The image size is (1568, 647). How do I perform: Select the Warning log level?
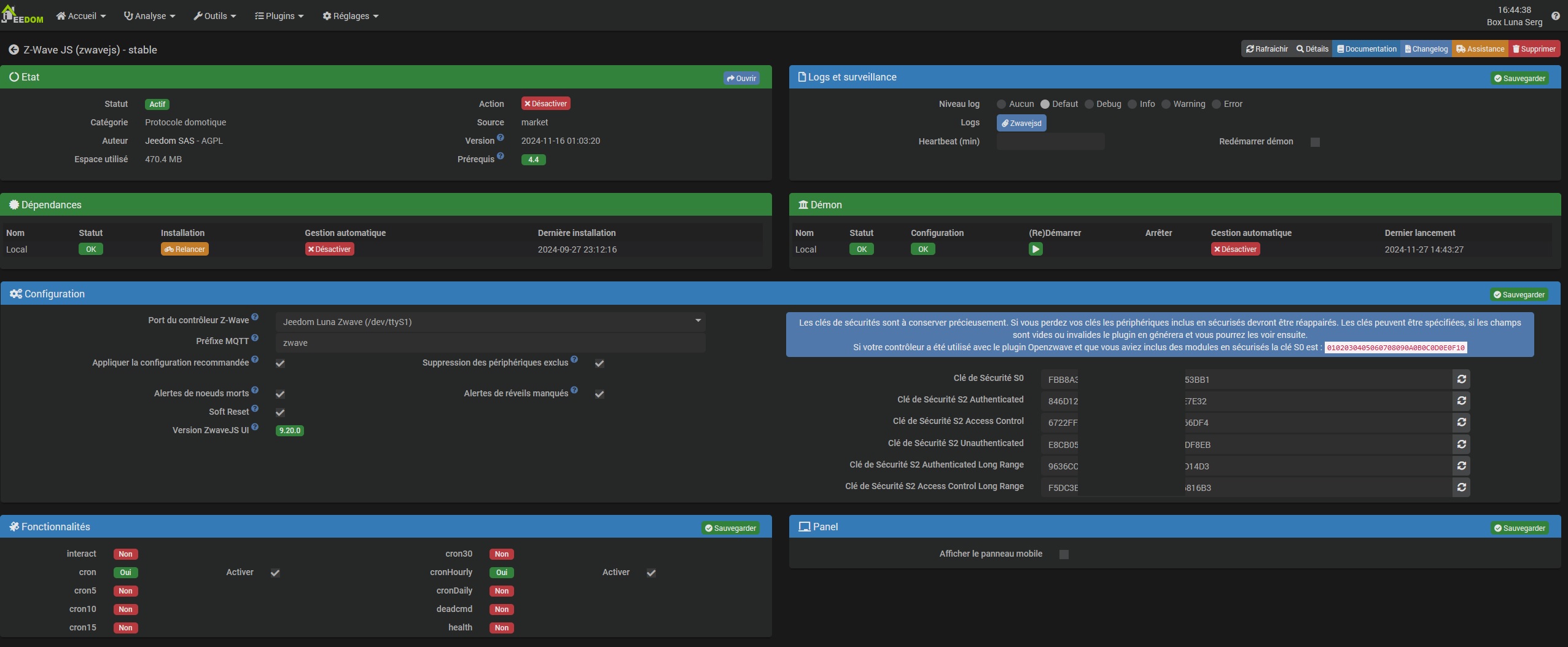tap(1166, 104)
